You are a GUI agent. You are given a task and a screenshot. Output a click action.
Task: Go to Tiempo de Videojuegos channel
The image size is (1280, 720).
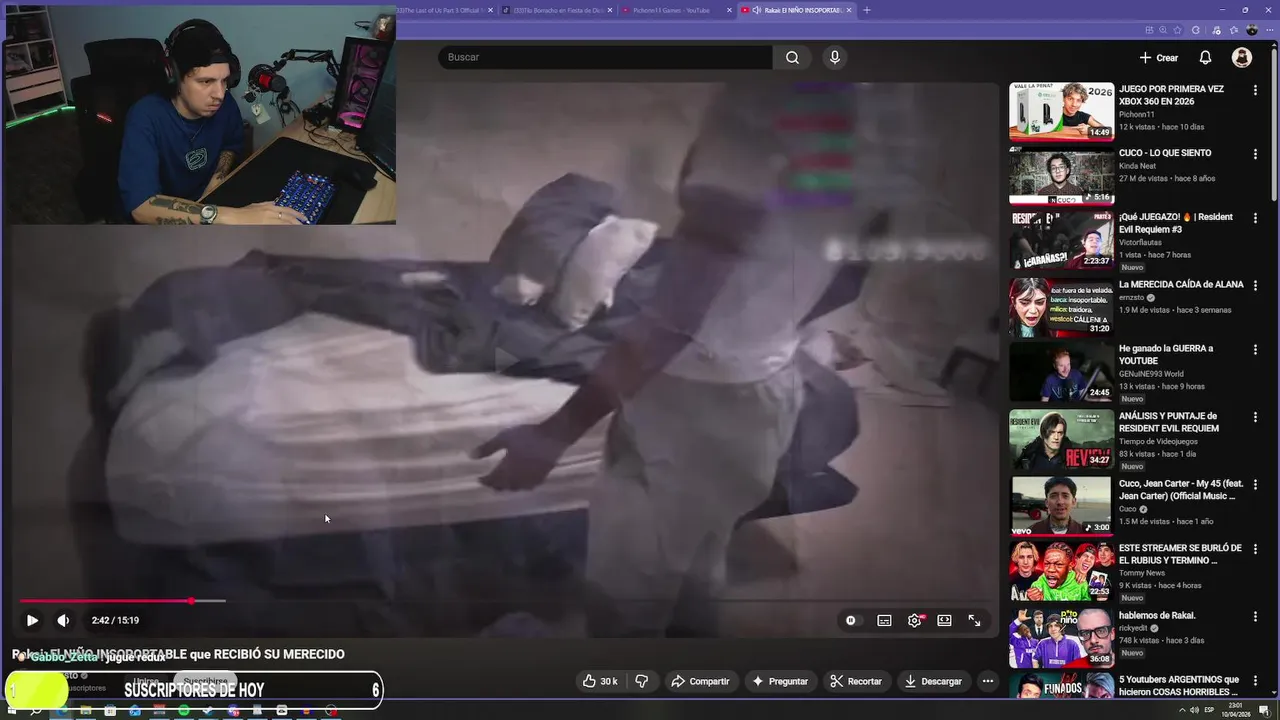click(x=1158, y=442)
